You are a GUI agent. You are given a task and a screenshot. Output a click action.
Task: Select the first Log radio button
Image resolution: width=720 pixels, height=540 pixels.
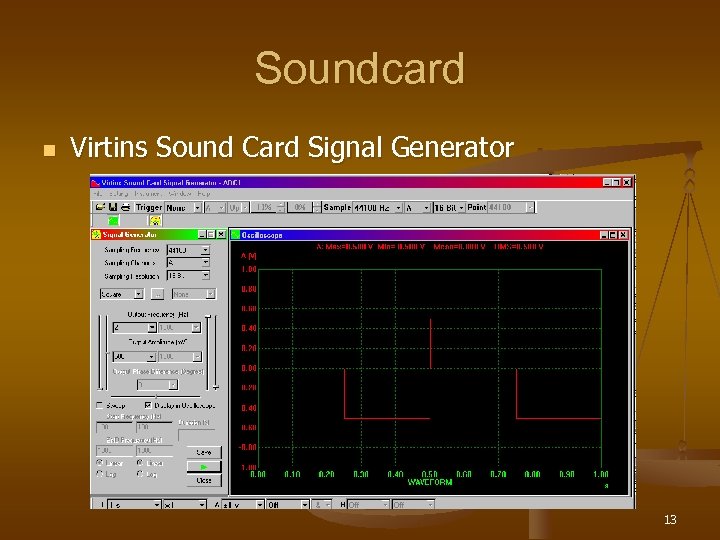coord(99,474)
